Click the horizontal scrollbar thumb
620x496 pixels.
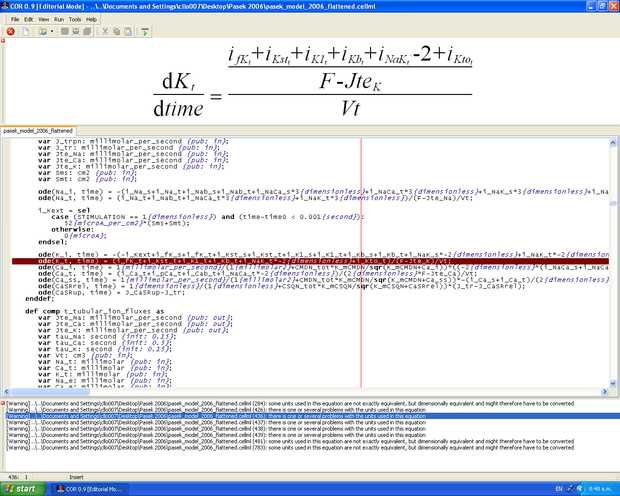click(x=51, y=392)
